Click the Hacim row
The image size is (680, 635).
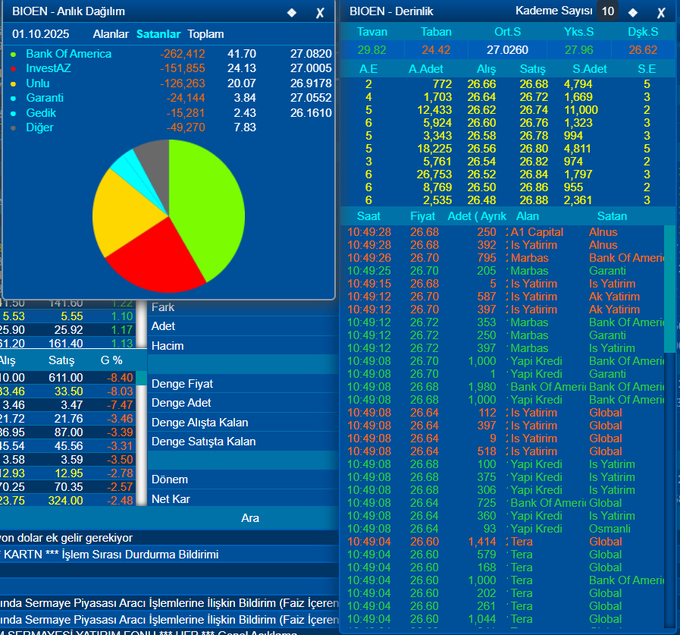click(x=243, y=346)
